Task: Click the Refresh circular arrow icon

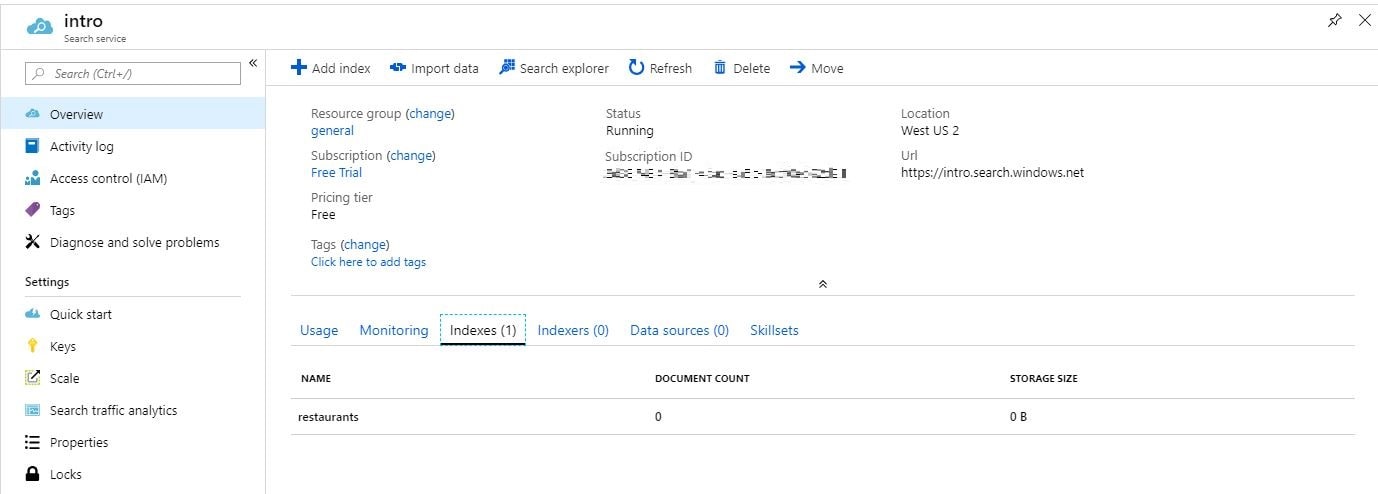Action: click(x=636, y=67)
